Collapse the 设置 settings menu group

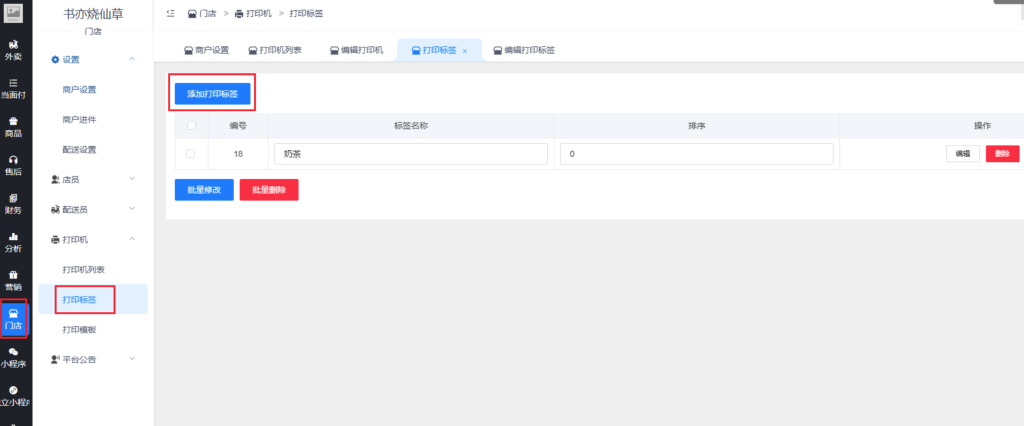click(x=132, y=59)
